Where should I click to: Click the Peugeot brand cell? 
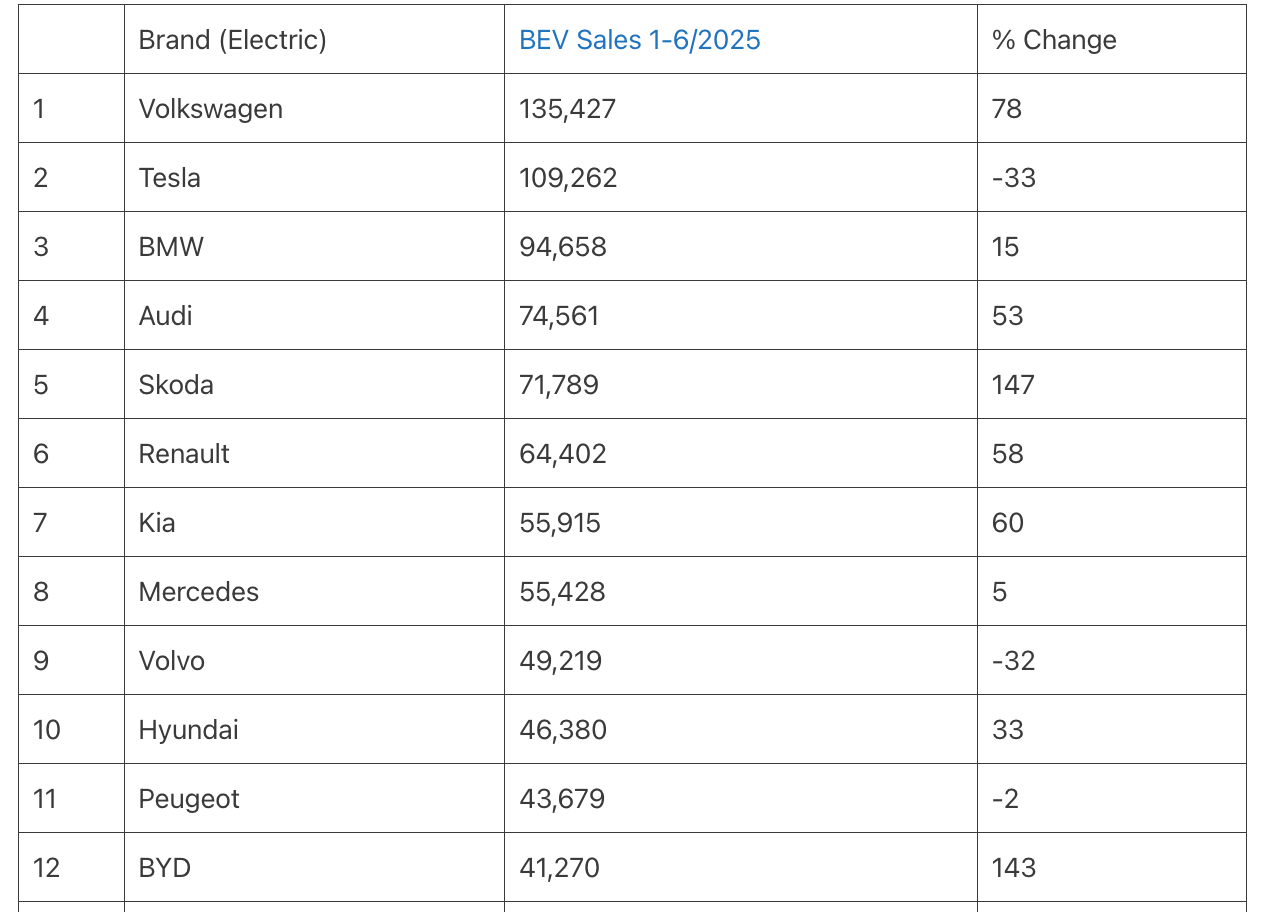click(189, 799)
